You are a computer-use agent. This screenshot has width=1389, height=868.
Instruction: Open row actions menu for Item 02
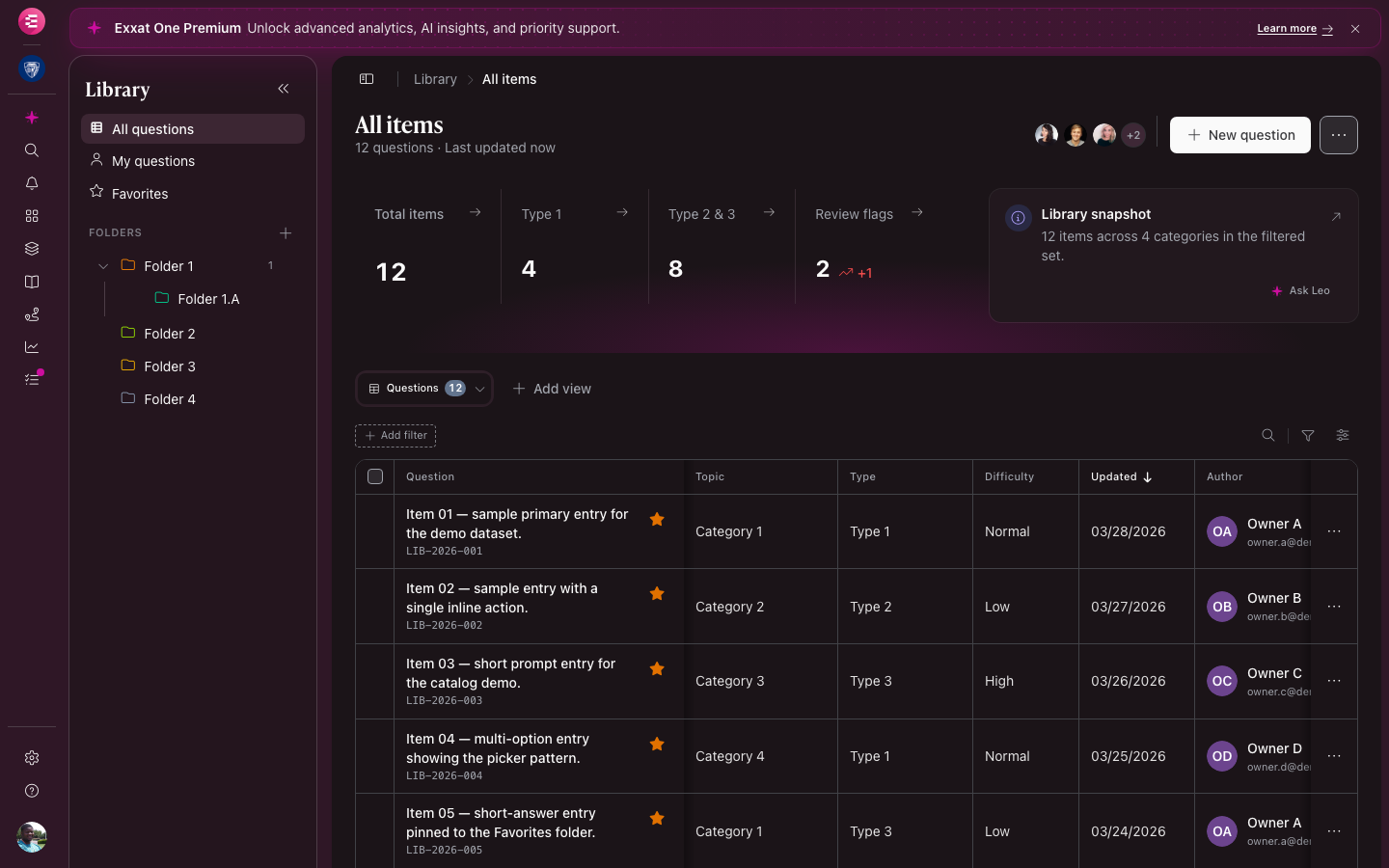(1334, 607)
